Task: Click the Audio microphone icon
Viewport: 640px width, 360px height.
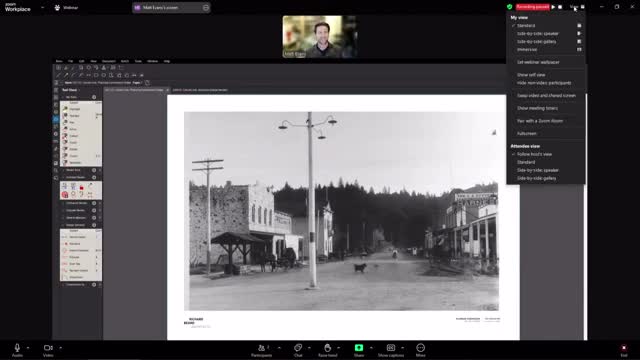Action: 17,348
